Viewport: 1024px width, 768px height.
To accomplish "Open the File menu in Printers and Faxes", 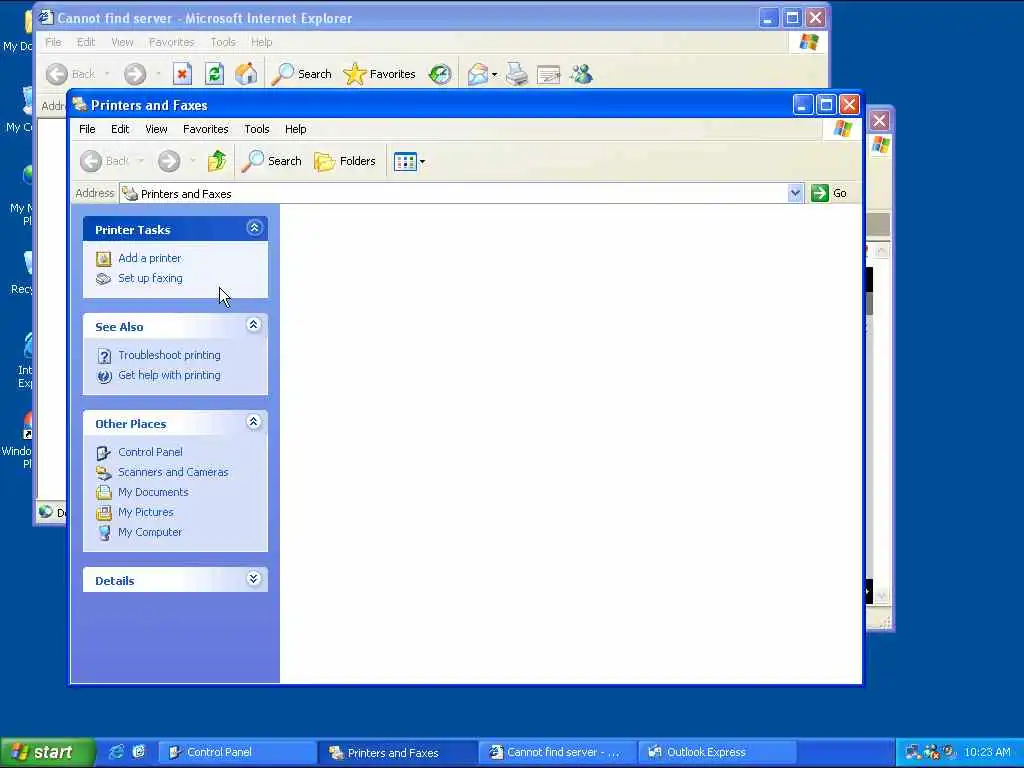I will click(87, 129).
